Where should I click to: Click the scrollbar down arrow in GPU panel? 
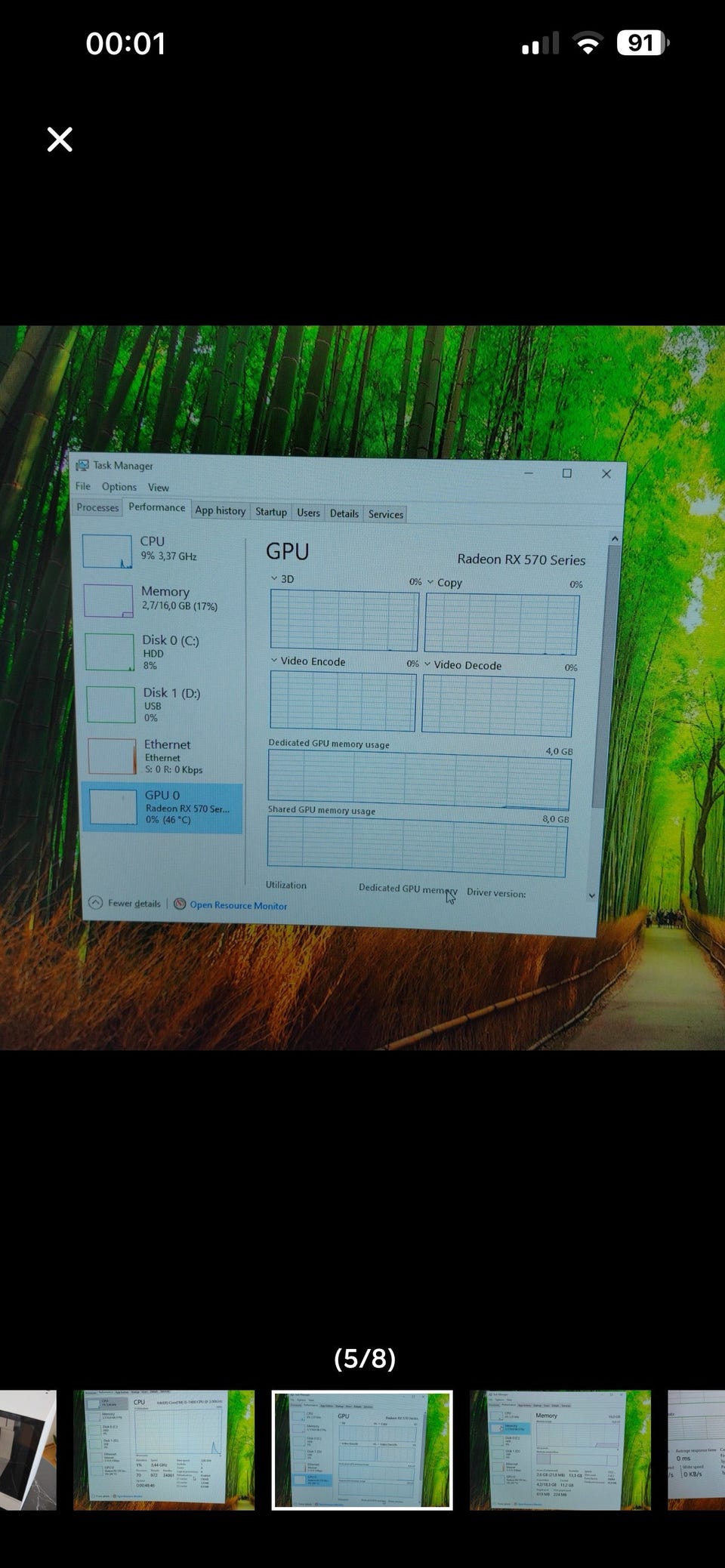tap(591, 895)
